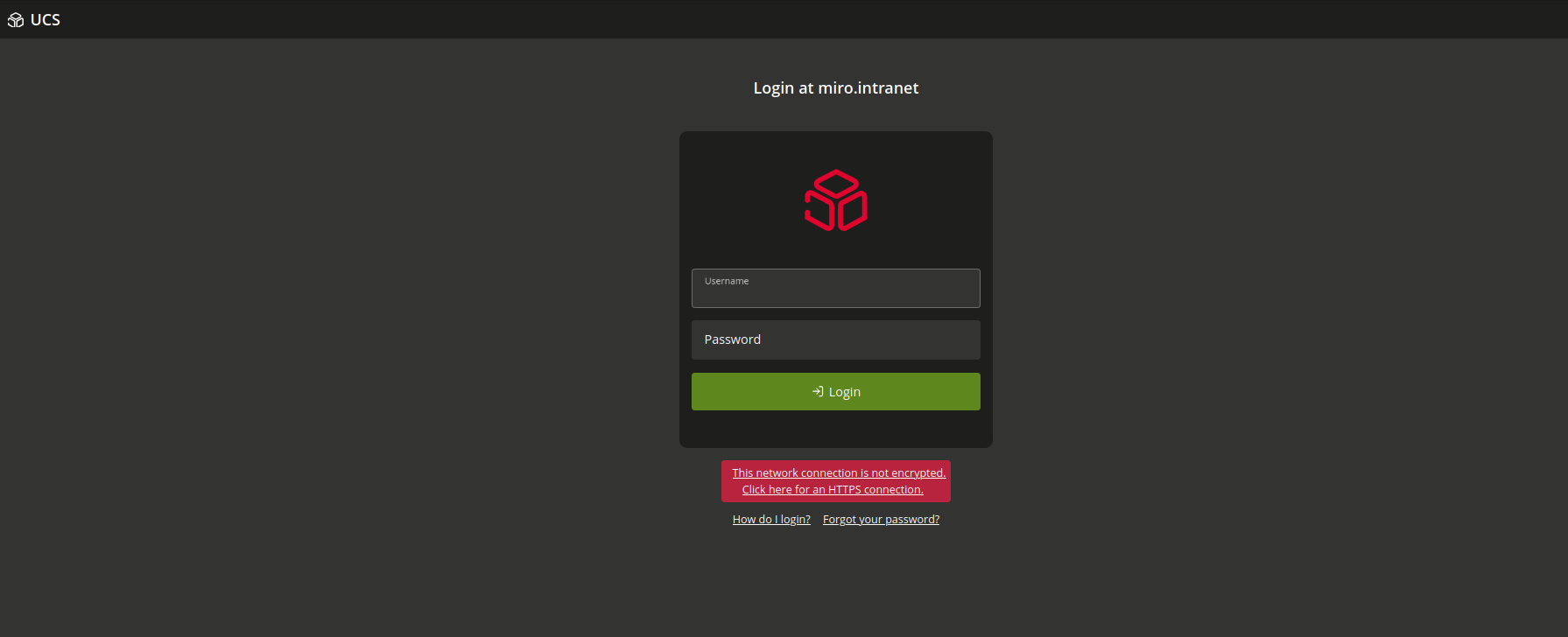Click the 'Login at miro.intranet' heading

coord(835,88)
